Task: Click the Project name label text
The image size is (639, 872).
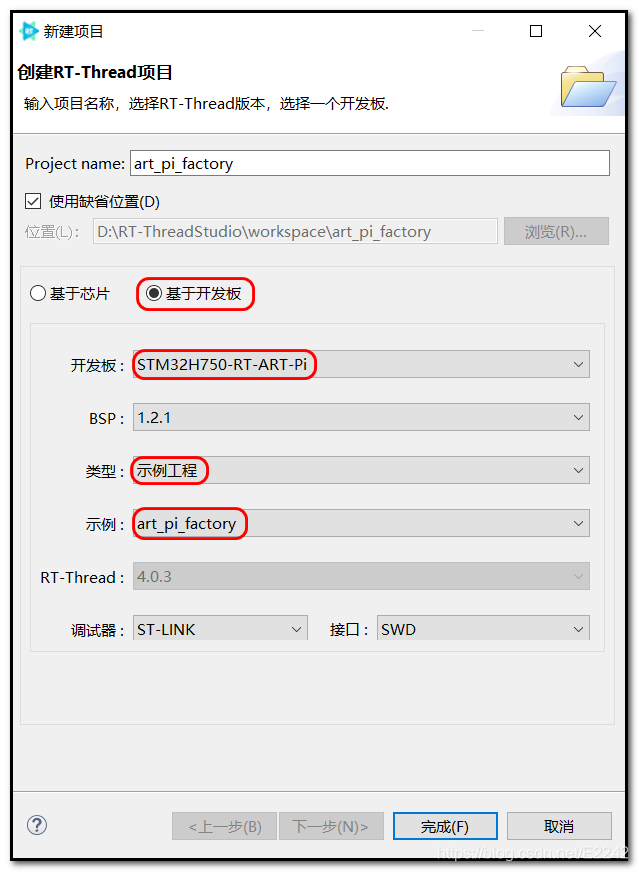Action: pyautogui.click(x=75, y=164)
